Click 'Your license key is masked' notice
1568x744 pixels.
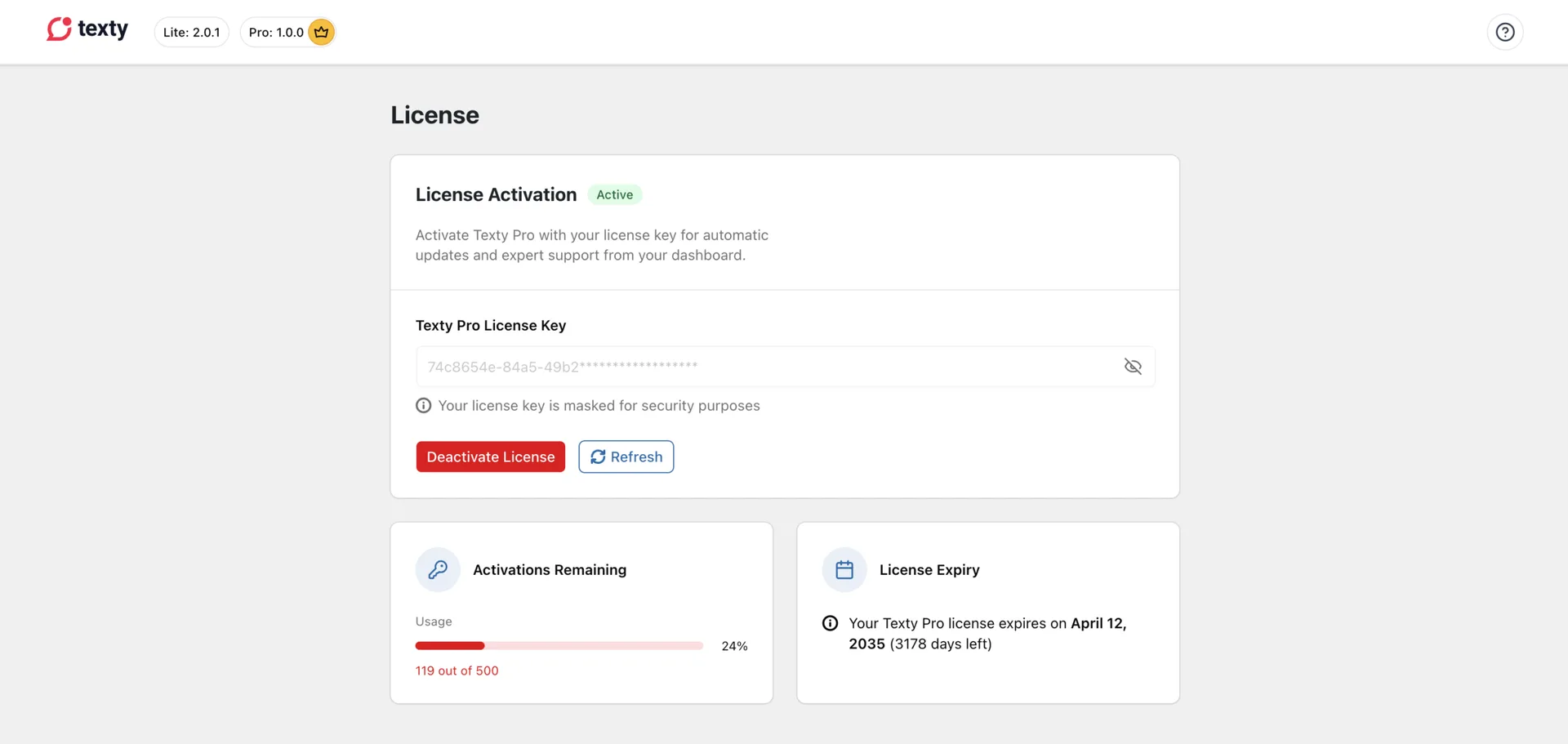tap(599, 406)
